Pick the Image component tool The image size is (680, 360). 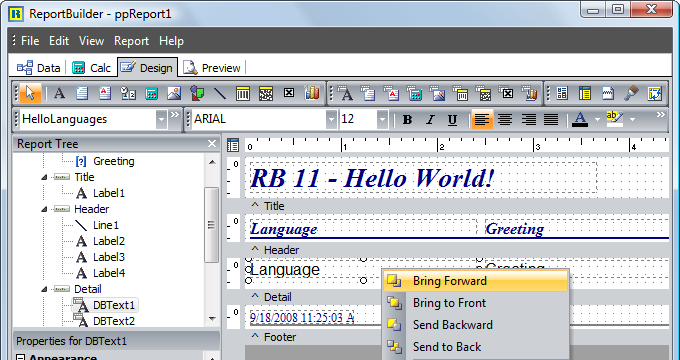[x=174, y=93]
